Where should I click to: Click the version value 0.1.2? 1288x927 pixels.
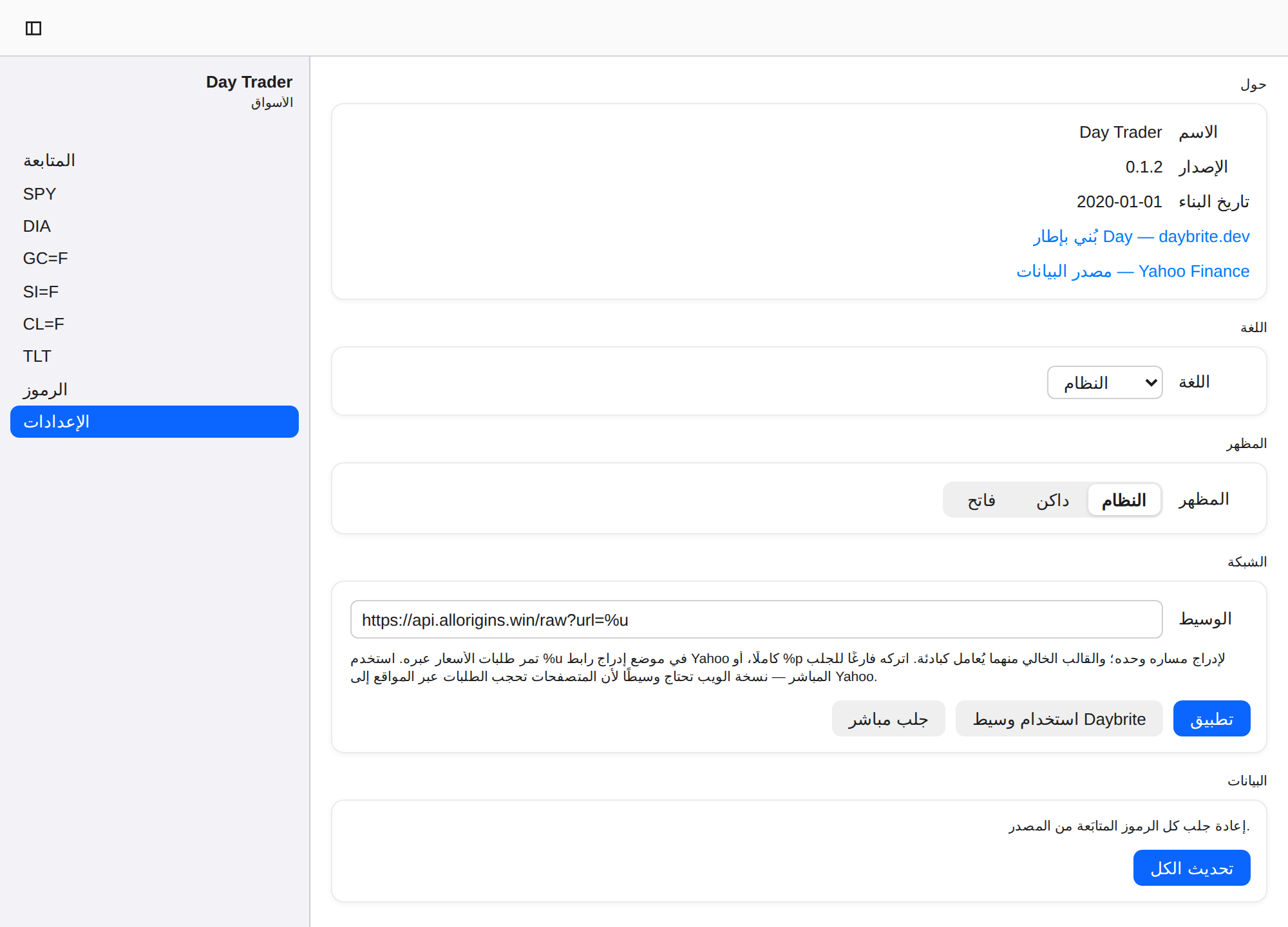pos(1144,167)
